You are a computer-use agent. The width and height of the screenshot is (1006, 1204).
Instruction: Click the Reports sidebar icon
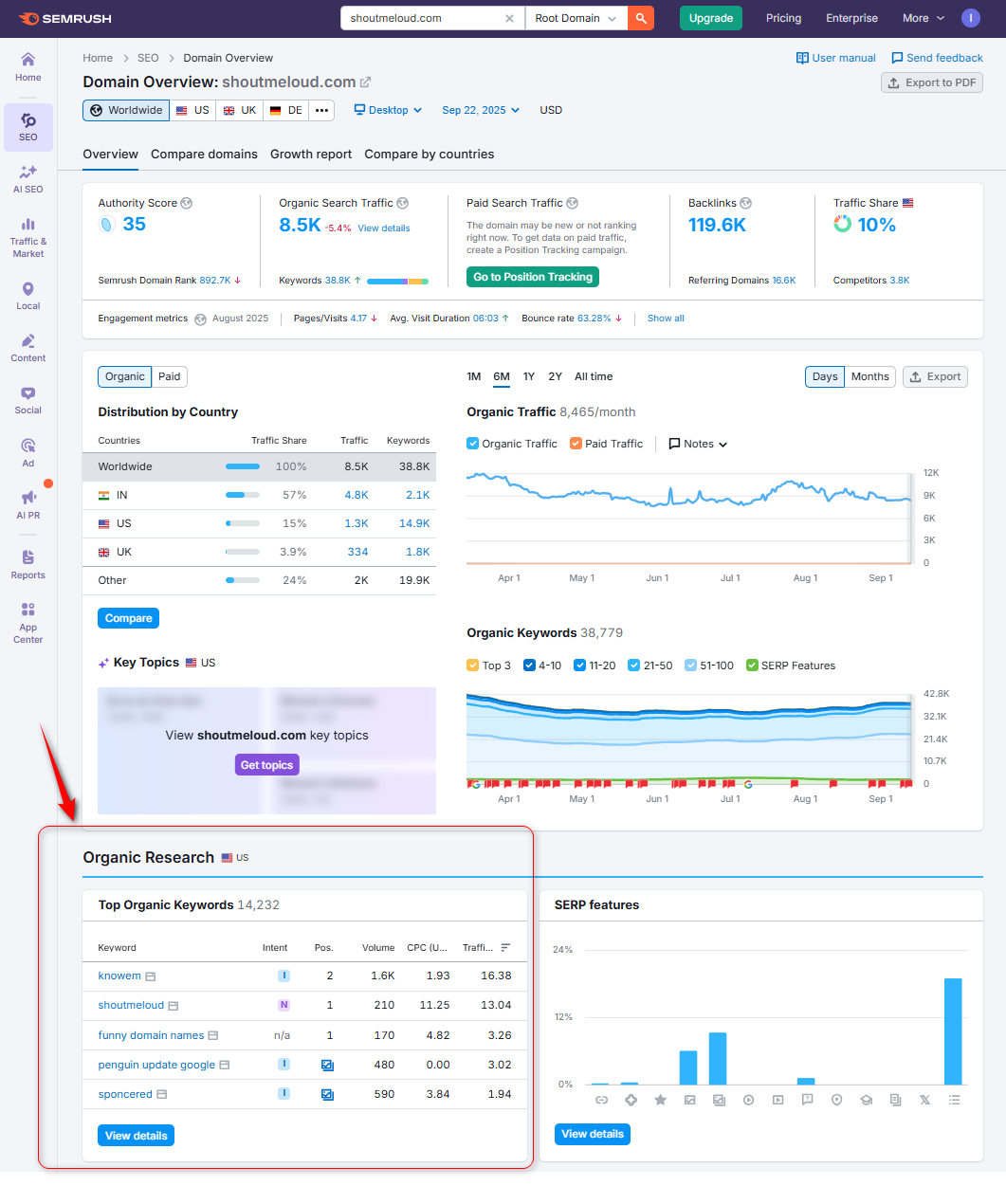tap(27, 564)
